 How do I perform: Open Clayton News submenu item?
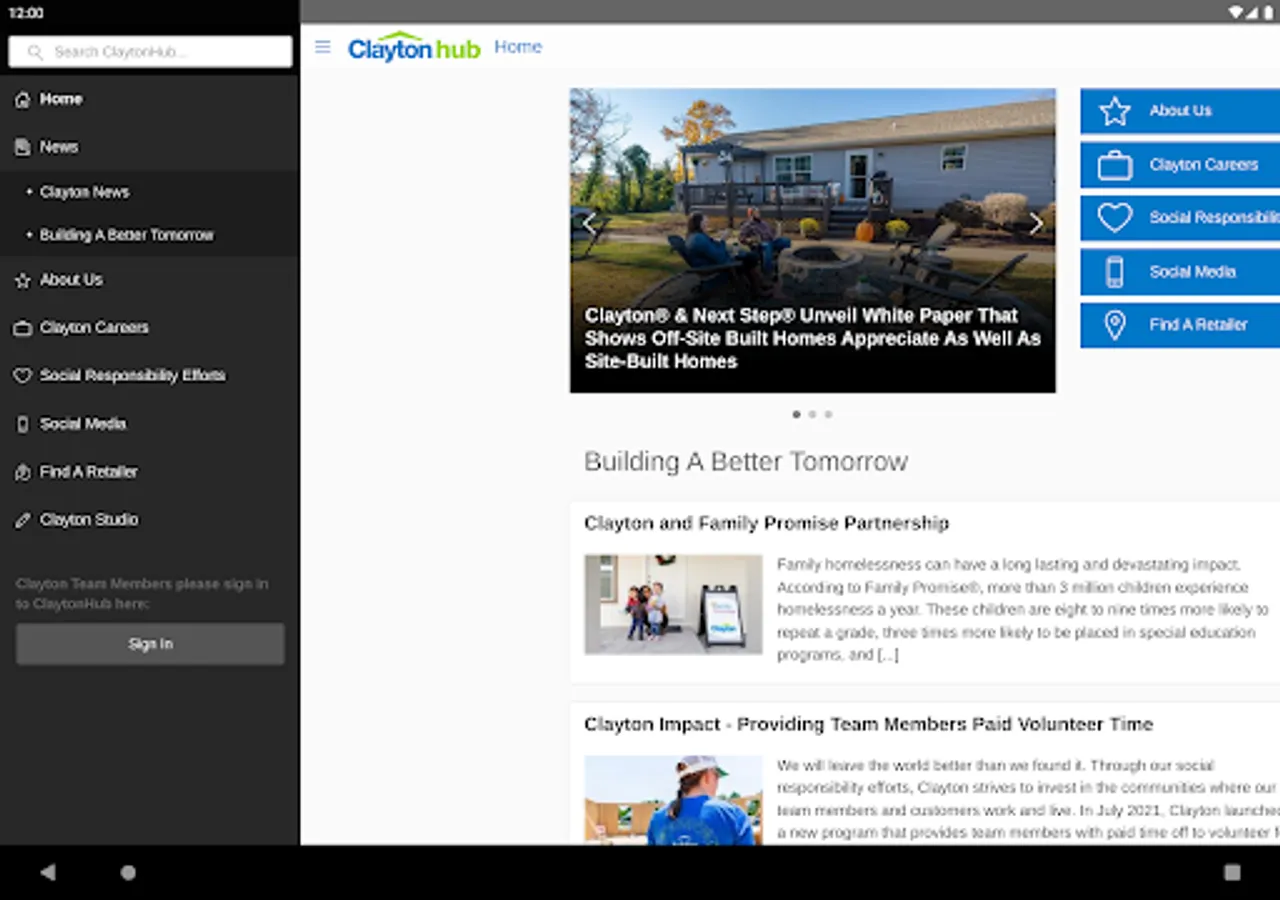click(x=150, y=192)
